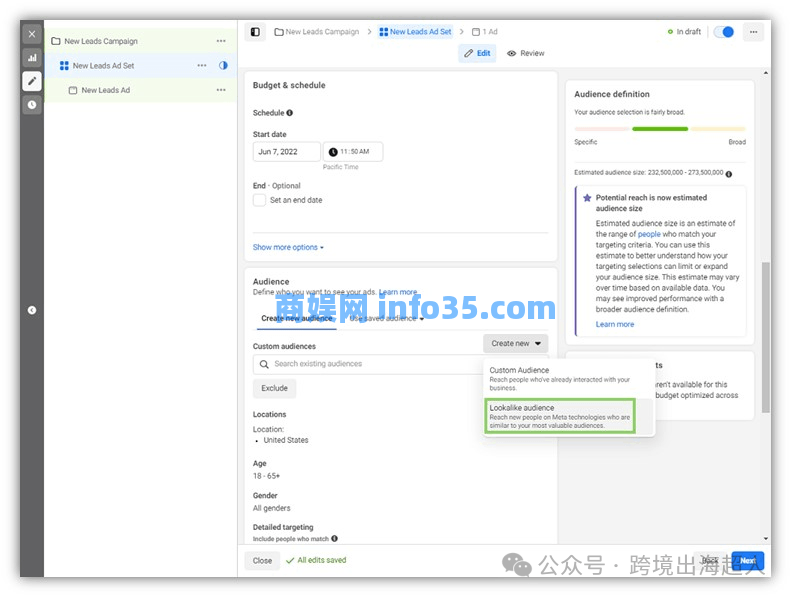Click the All edits saved status
Viewport: 791px width, 597px height.
[x=316, y=560]
